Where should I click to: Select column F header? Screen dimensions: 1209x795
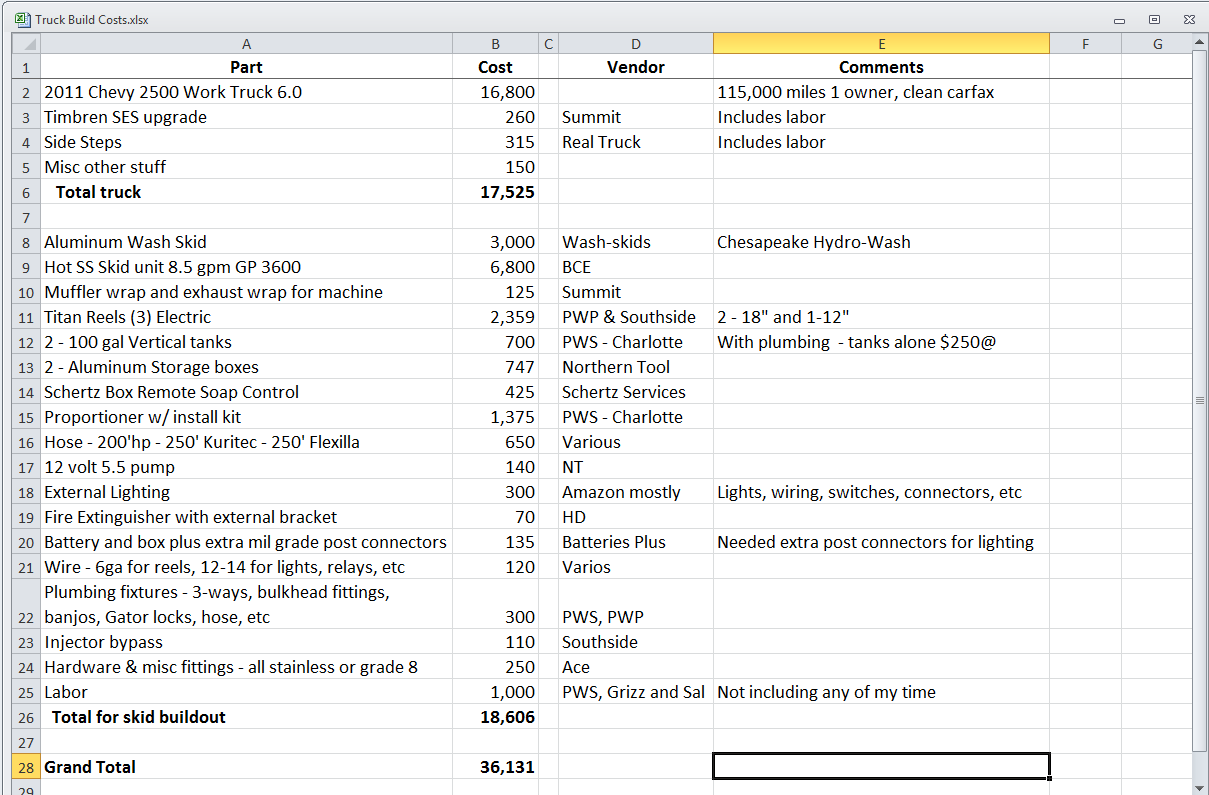tap(1085, 44)
